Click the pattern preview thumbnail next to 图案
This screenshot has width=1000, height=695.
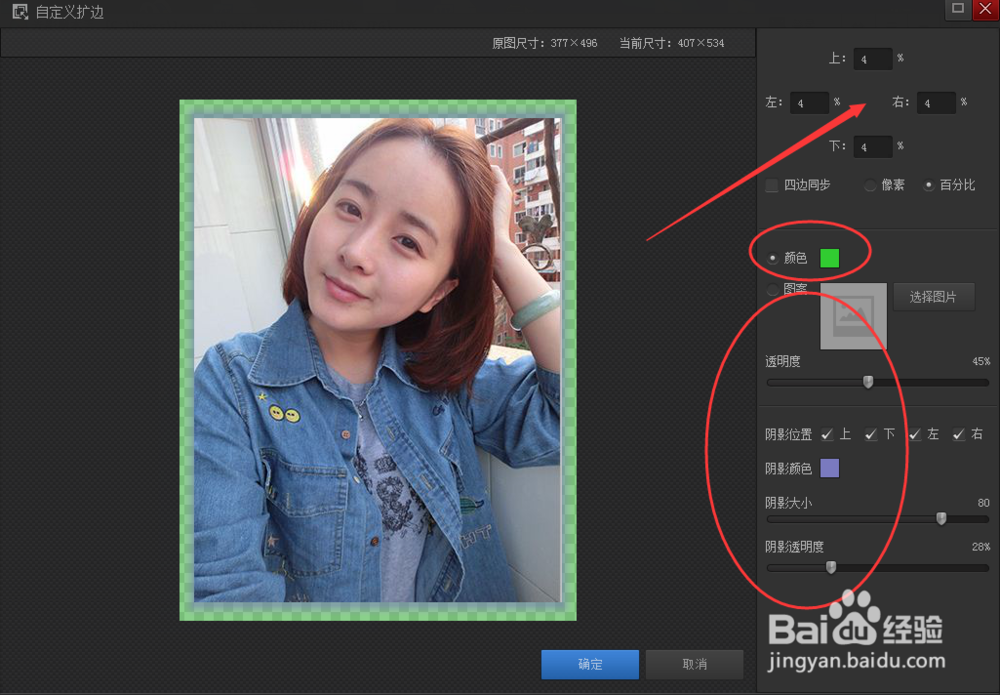(852, 316)
